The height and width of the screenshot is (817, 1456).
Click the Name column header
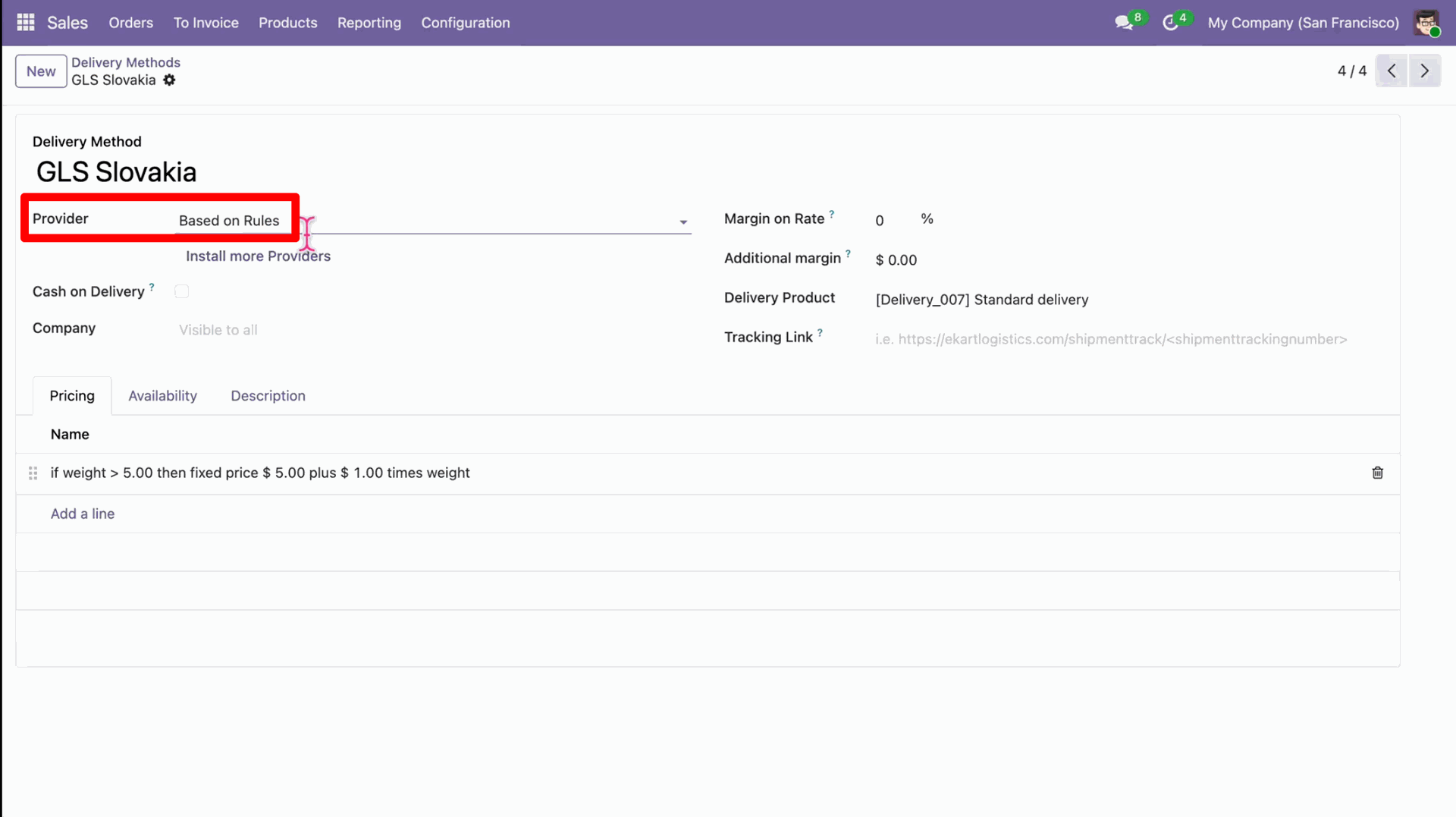click(70, 435)
